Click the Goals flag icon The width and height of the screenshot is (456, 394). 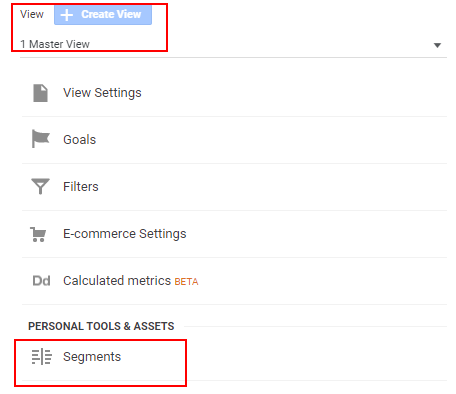(41, 139)
